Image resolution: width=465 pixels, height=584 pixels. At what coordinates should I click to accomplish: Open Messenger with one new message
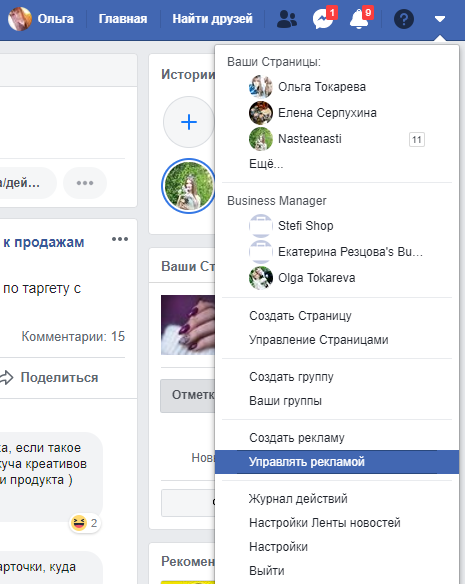323,19
